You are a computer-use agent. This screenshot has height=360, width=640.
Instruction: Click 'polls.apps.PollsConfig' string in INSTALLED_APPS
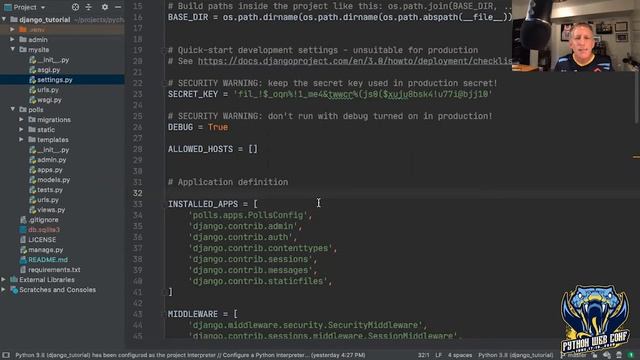click(248, 215)
